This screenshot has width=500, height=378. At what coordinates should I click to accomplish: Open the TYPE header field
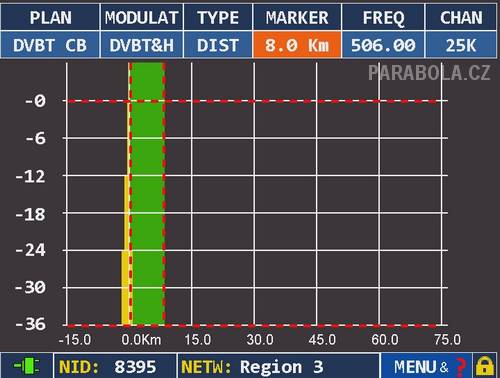pos(218,17)
